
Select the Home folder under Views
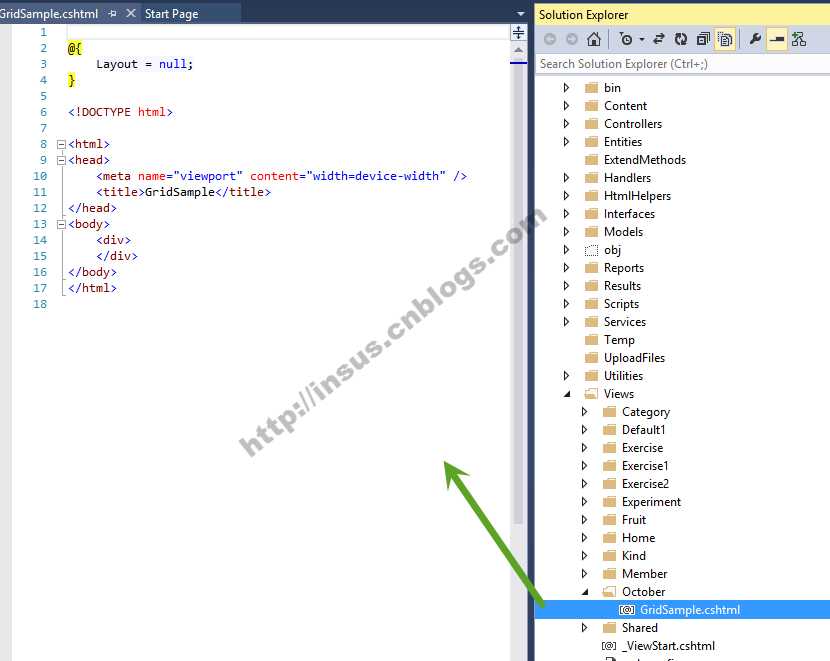coord(638,538)
